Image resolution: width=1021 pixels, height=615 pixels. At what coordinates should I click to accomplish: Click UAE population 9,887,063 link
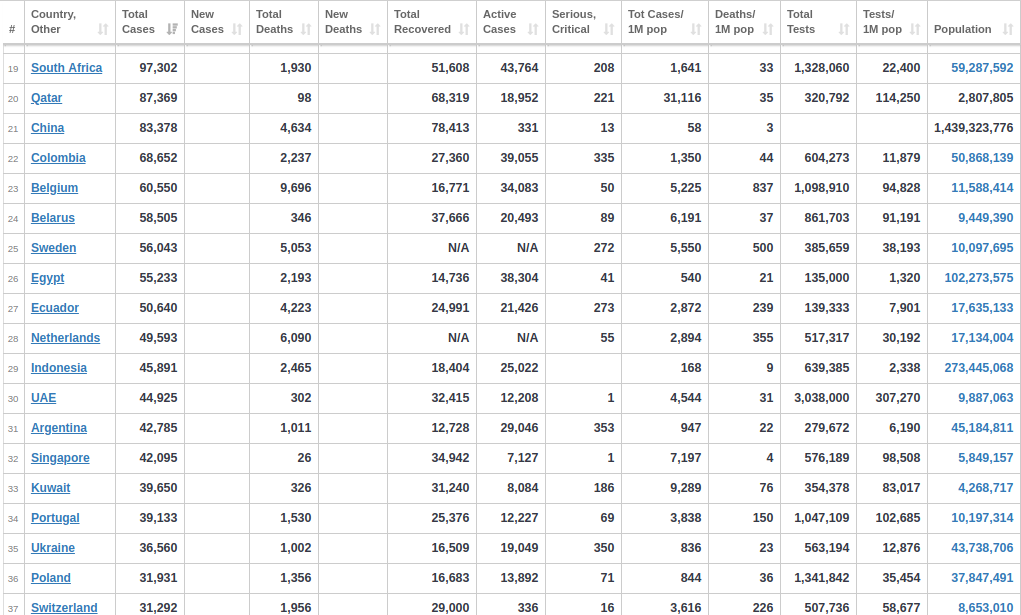click(x=985, y=397)
